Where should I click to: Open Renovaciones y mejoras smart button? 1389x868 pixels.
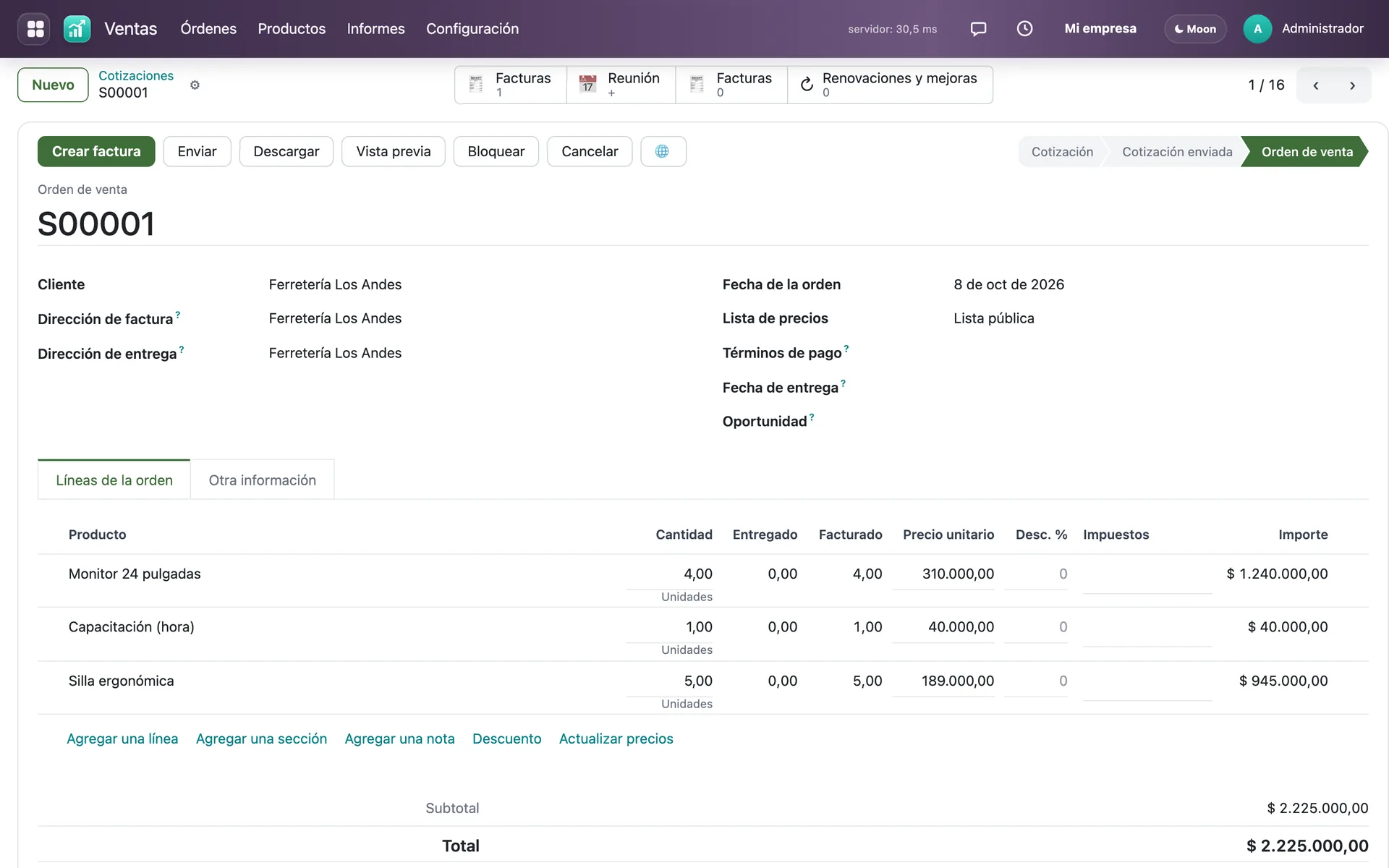(890, 85)
